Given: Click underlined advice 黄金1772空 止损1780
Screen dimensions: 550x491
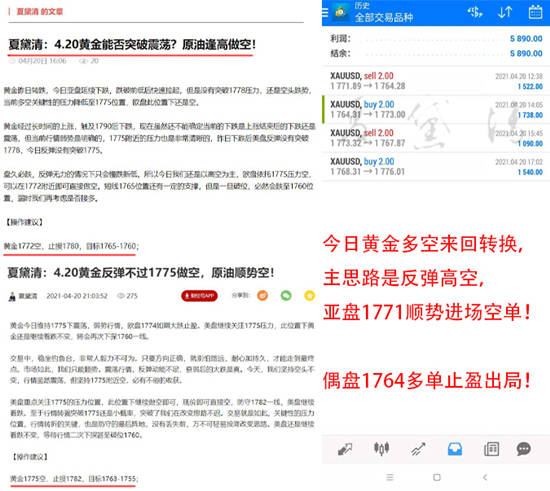Looking at the screenshot, I should (71, 246).
